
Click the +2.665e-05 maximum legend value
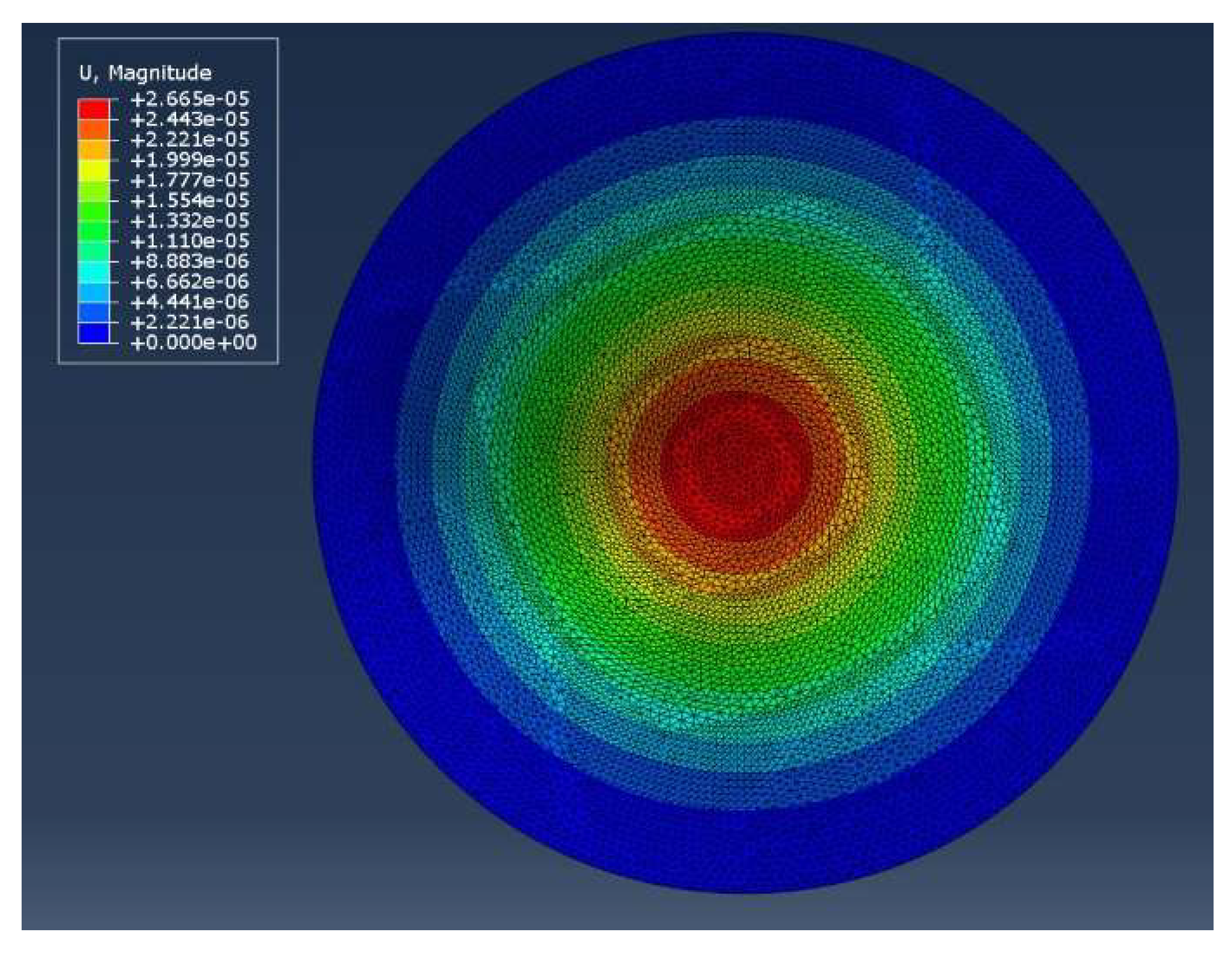tap(189, 99)
